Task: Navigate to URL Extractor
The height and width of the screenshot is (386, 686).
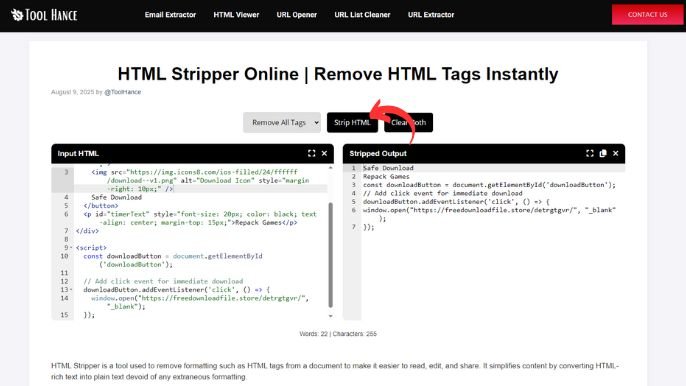Action: coord(431,14)
